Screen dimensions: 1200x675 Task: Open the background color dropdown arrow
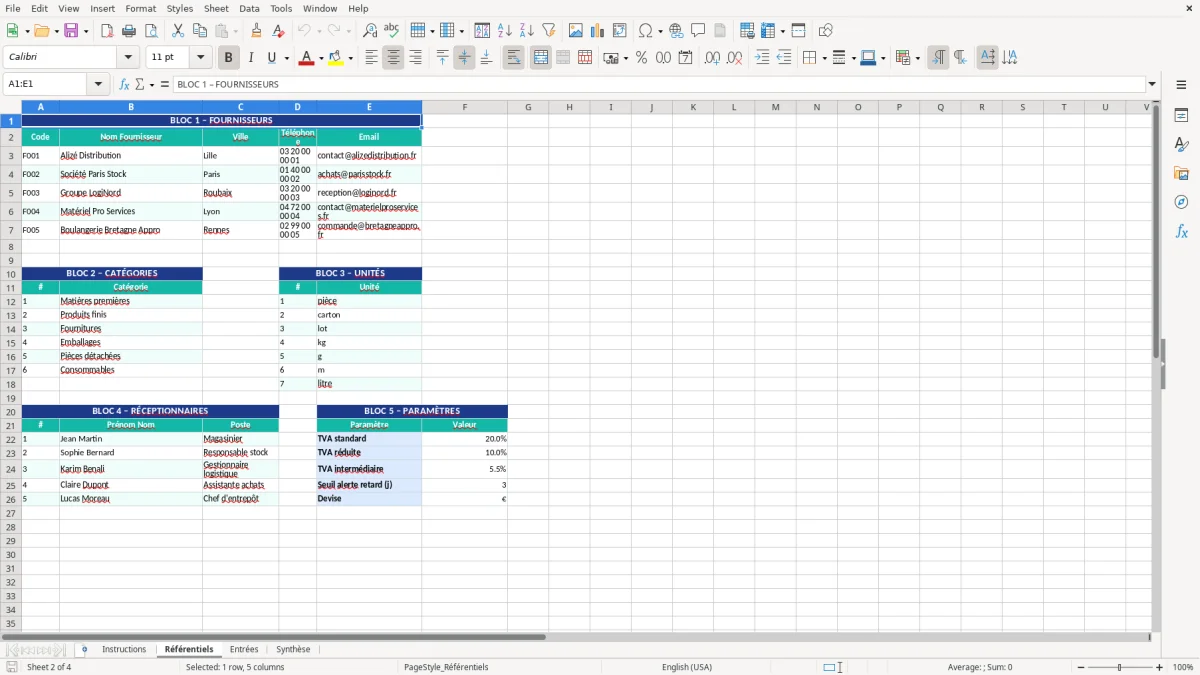click(351, 58)
